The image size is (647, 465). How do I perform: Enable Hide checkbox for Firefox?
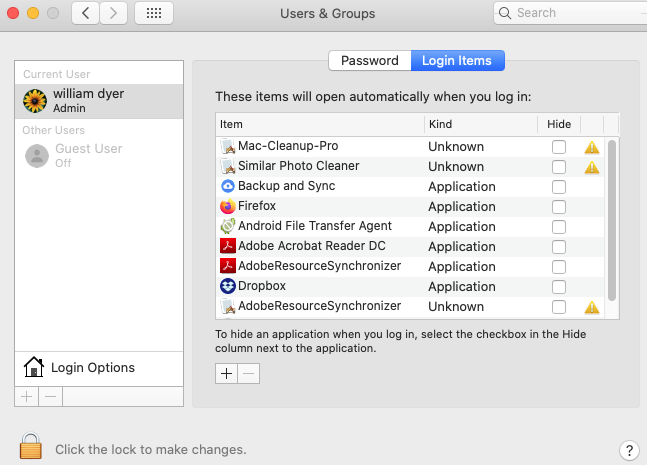[559, 207]
